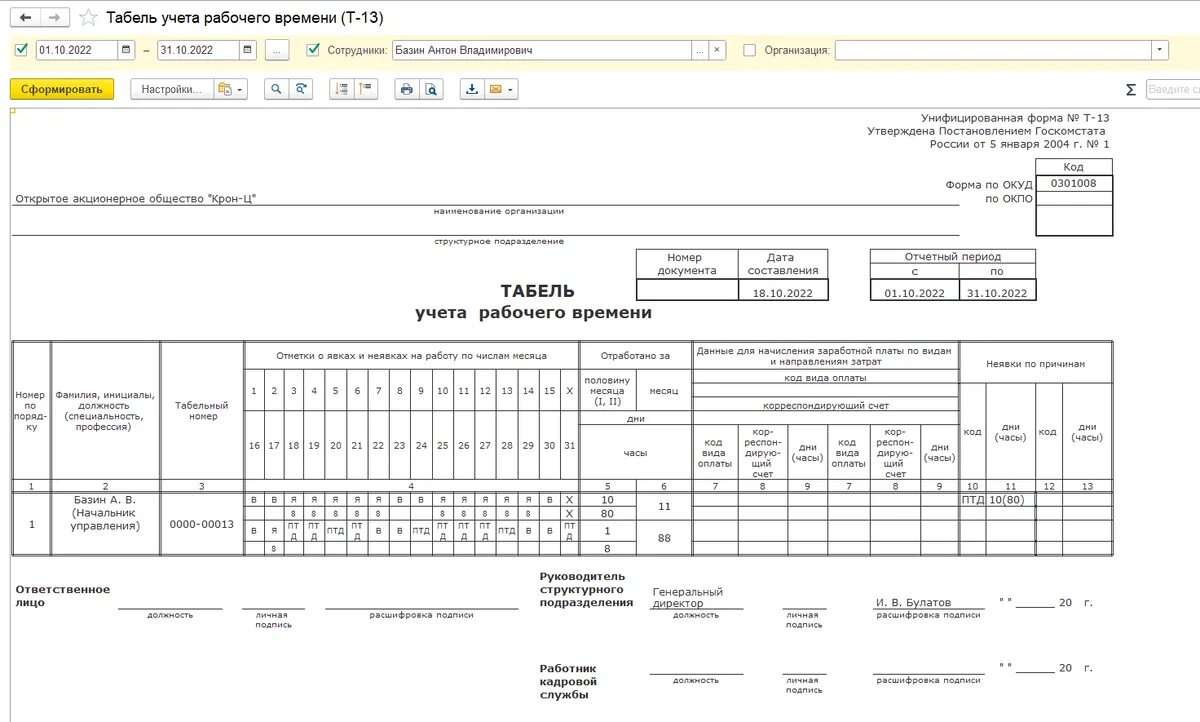Expand the Организация dropdown

point(1159,50)
